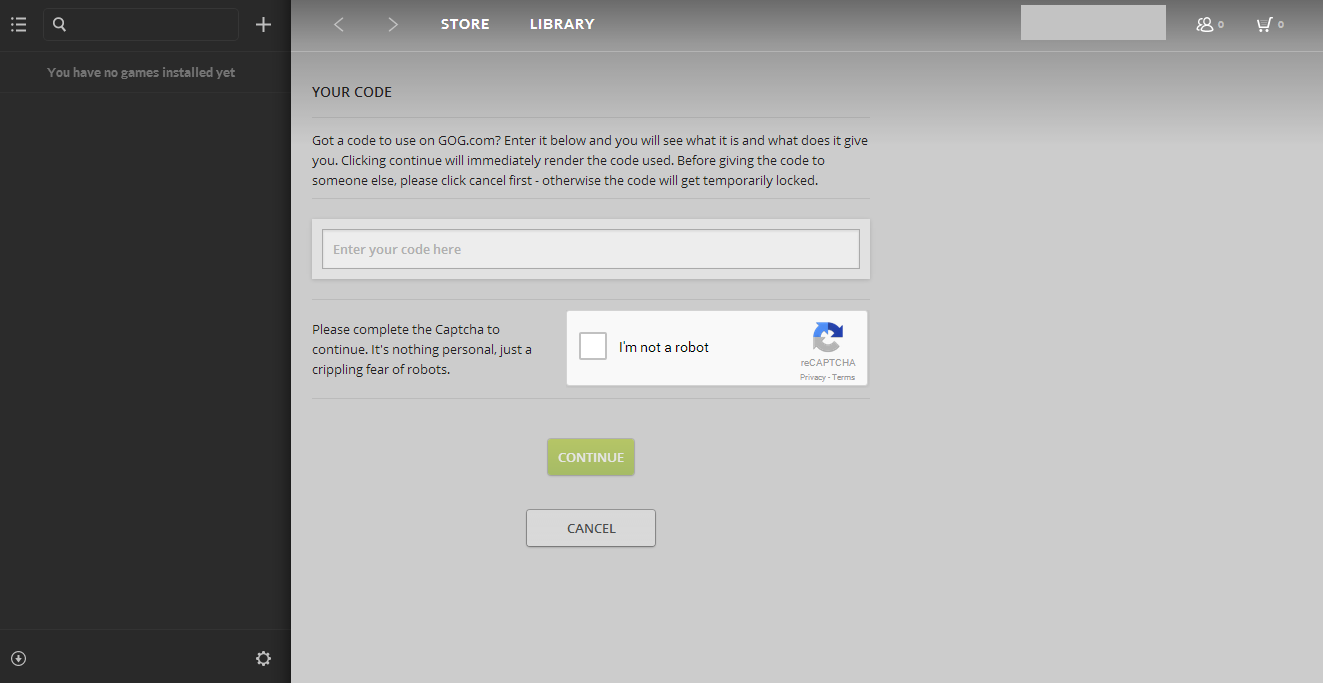Go back with the left arrow
Image resolution: width=1323 pixels, height=683 pixels.
point(339,25)
